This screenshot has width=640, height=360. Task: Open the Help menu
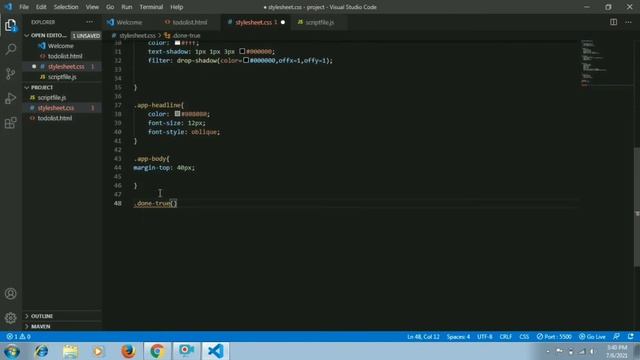[x=176, y=7]
